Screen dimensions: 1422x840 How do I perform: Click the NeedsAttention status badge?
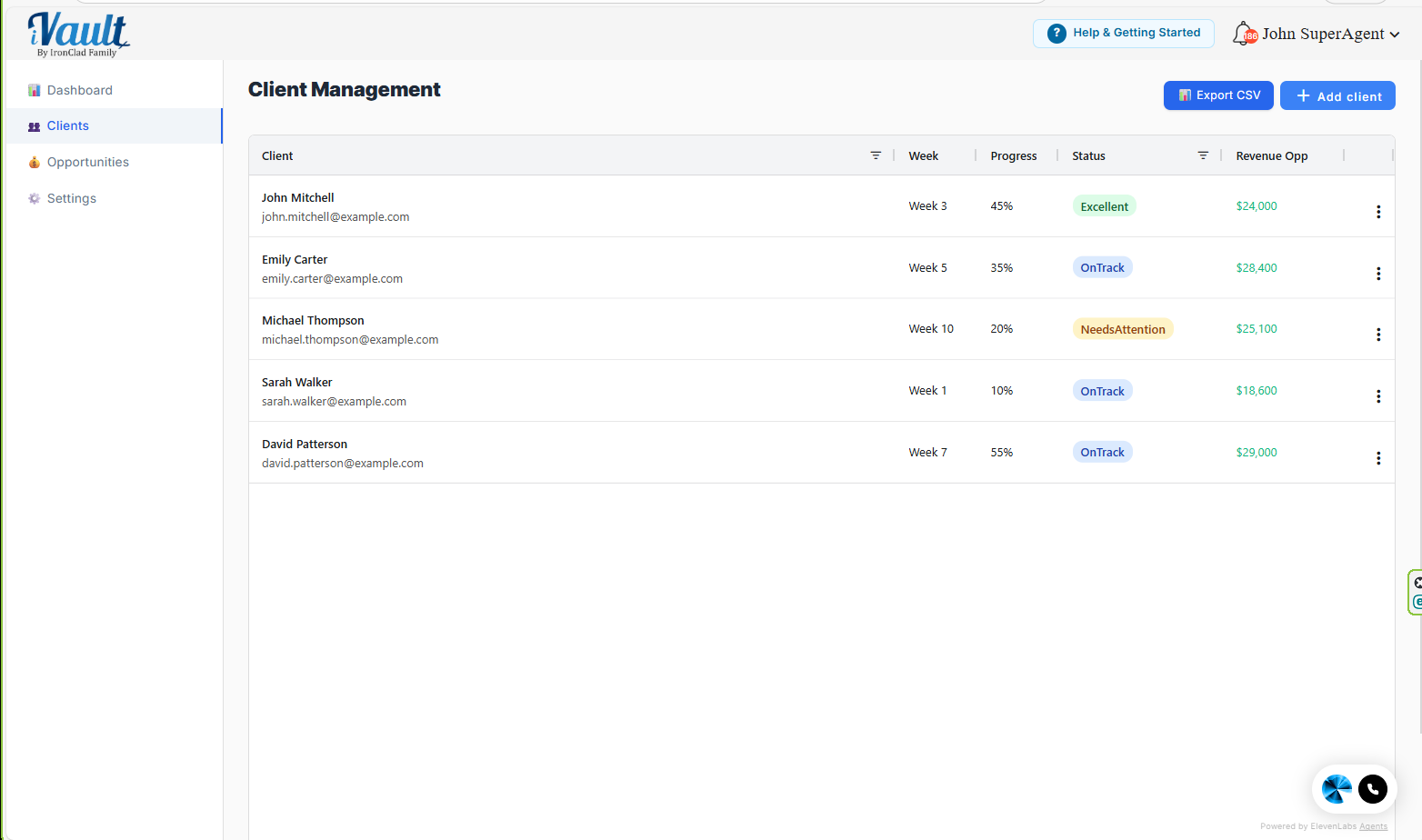click(x=1123, y=329)
